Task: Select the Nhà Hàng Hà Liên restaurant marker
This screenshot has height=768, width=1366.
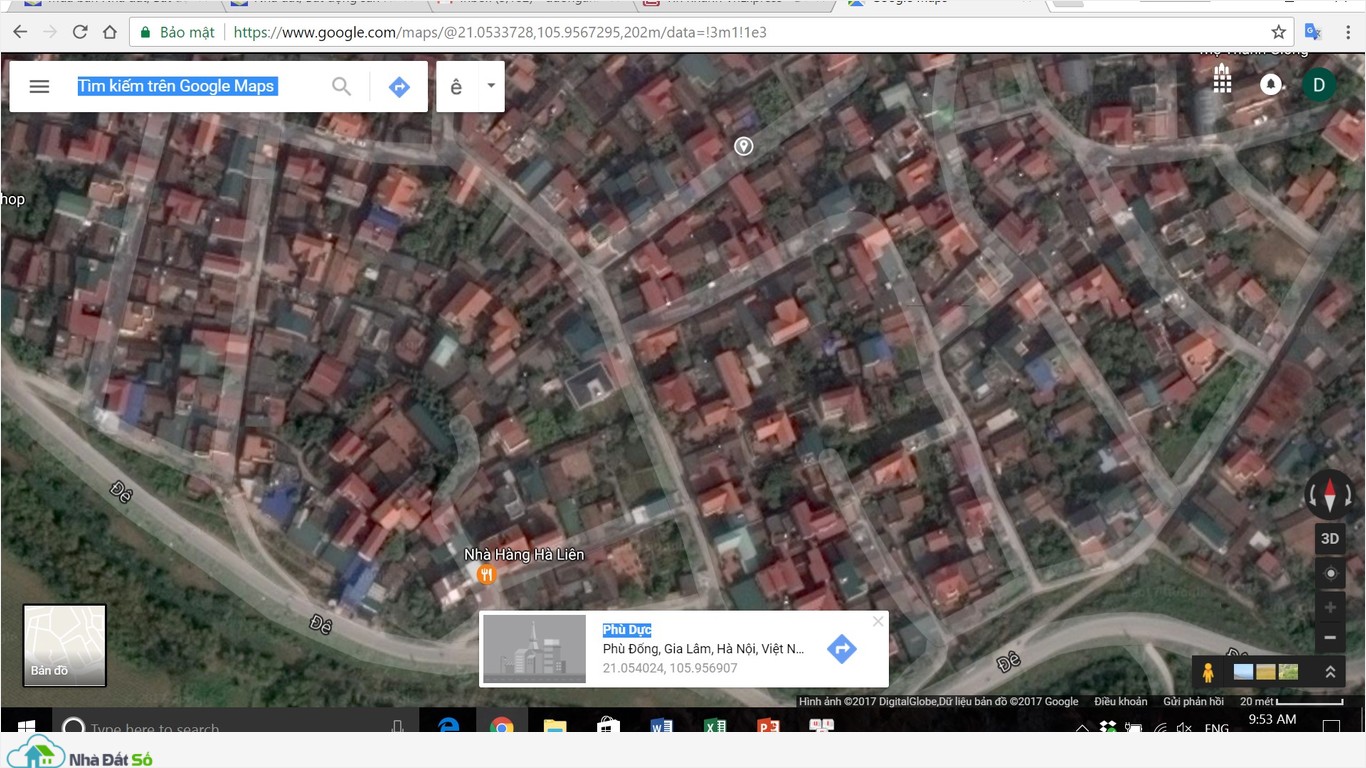Action: tap(485, 574)
